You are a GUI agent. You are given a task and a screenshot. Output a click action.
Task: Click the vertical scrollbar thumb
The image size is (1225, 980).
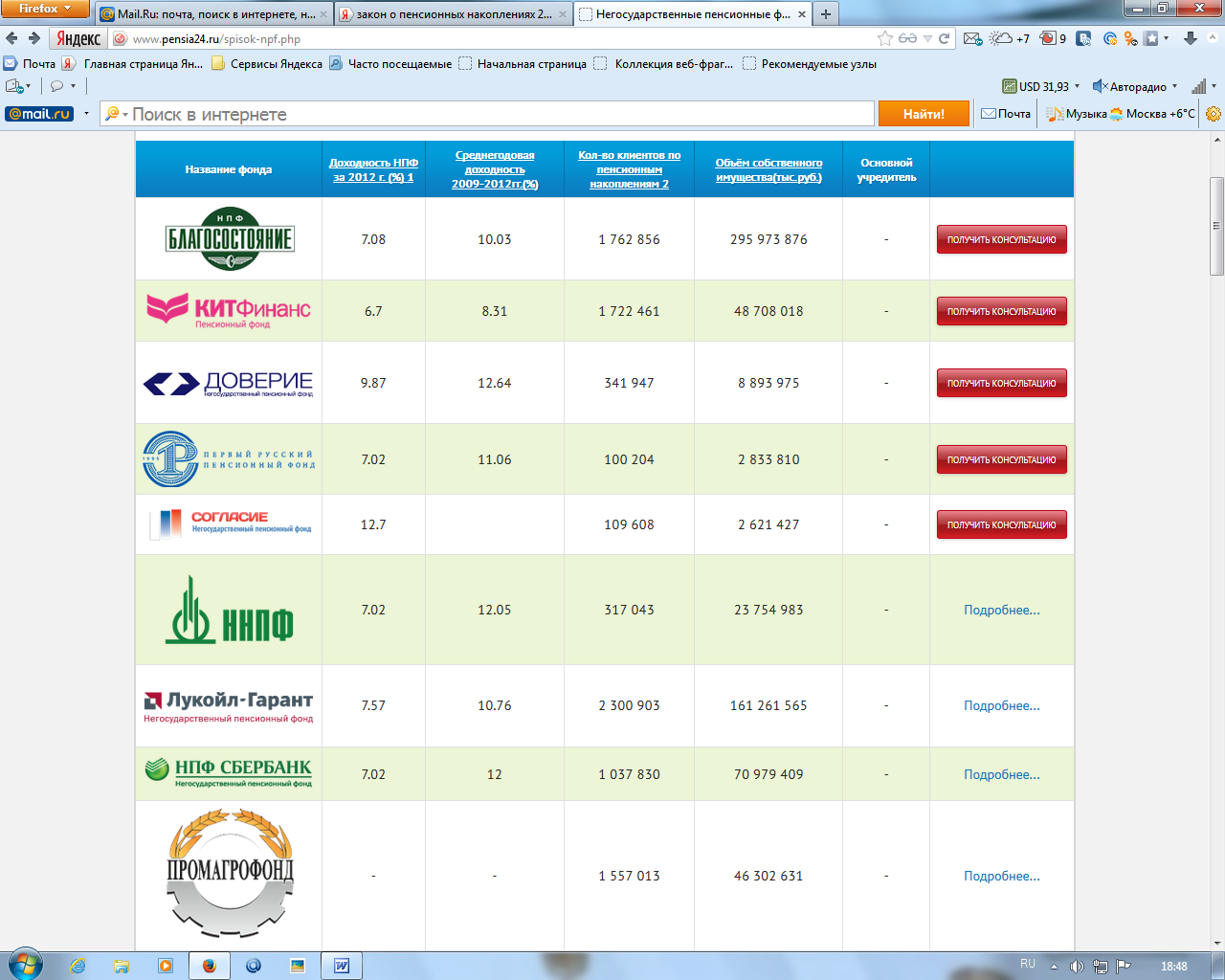coord(1216,226)
